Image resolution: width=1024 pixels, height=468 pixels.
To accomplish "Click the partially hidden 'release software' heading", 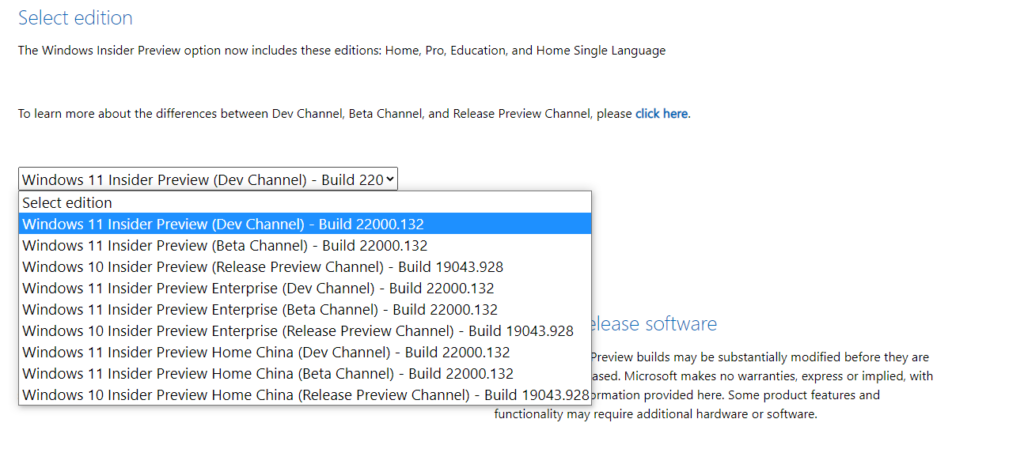I will coord(654,323).
